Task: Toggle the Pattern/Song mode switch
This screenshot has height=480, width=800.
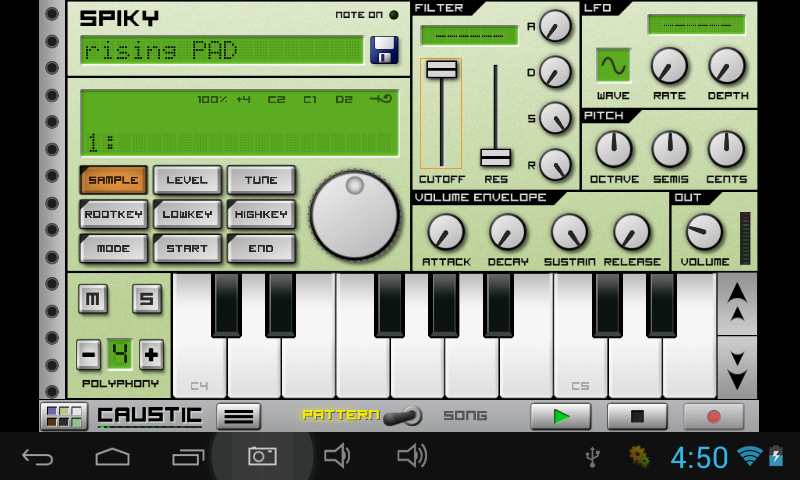Action: [403, 416]
